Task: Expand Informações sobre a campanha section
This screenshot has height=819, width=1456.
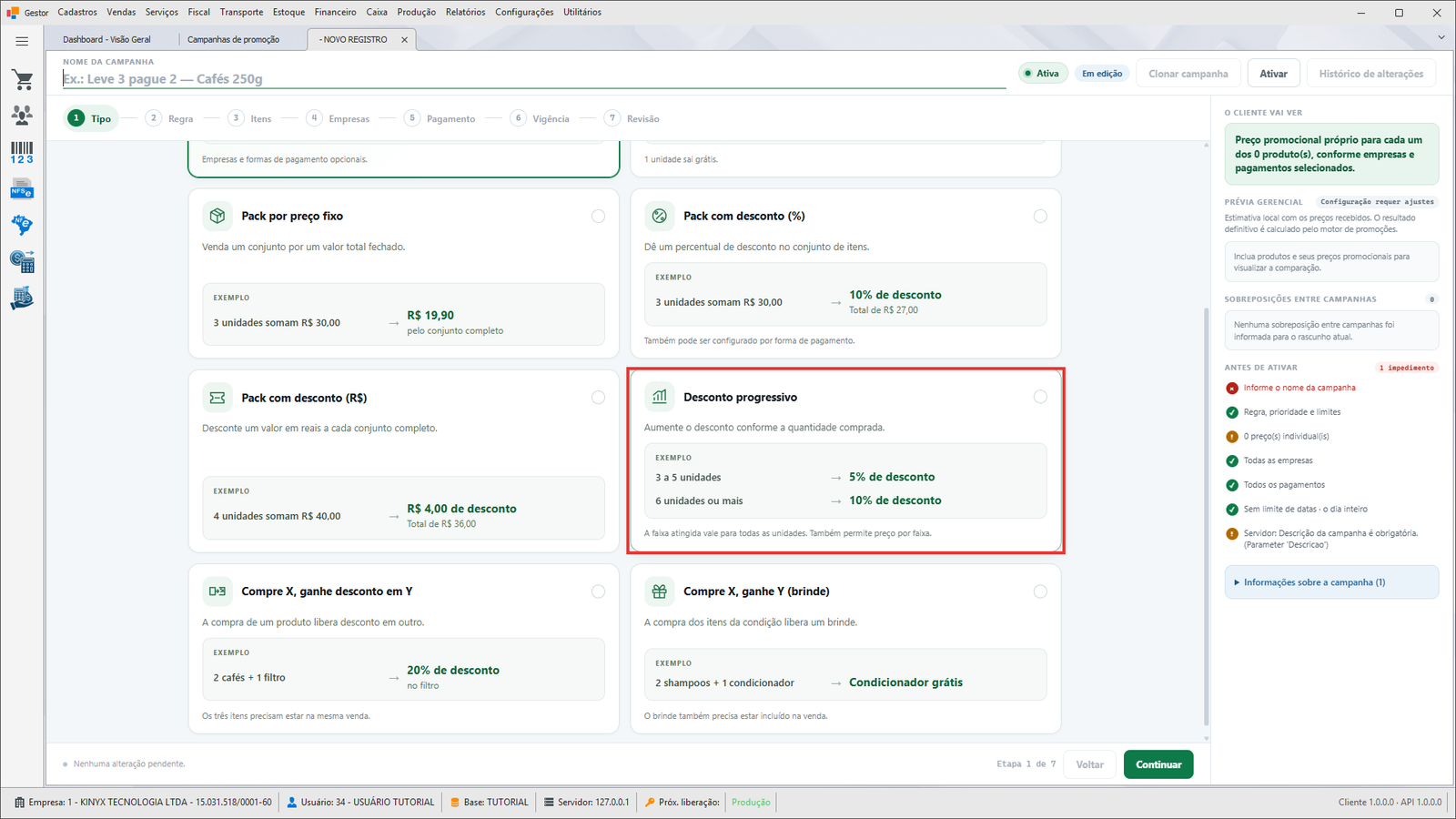Action: [1331, 582]
